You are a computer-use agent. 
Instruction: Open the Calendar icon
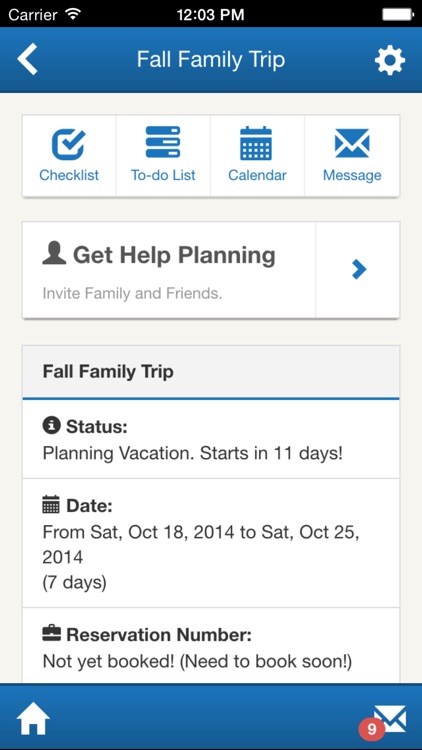[256, 143]
